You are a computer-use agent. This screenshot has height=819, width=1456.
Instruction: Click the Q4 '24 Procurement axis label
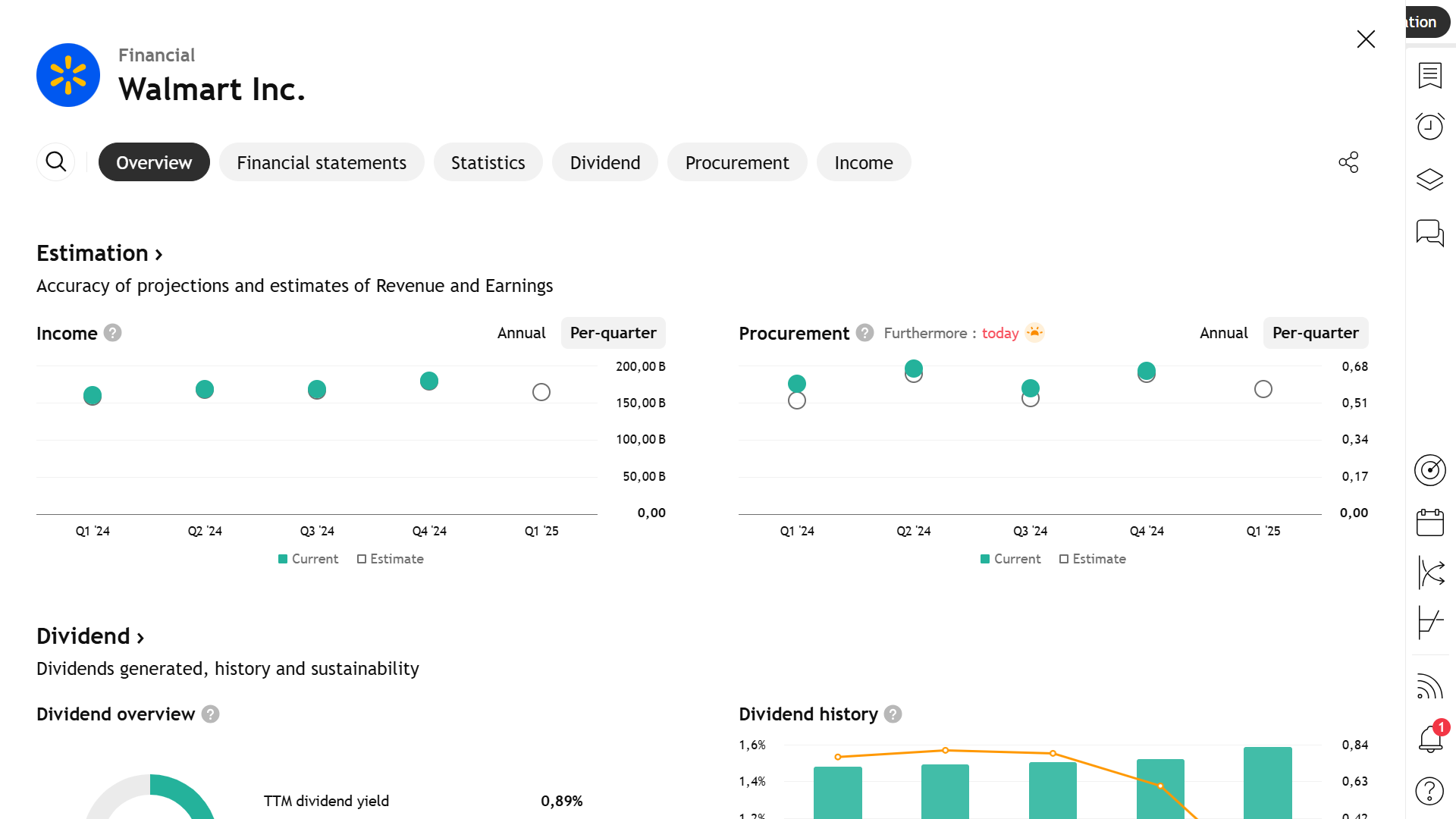point(1147,531)
